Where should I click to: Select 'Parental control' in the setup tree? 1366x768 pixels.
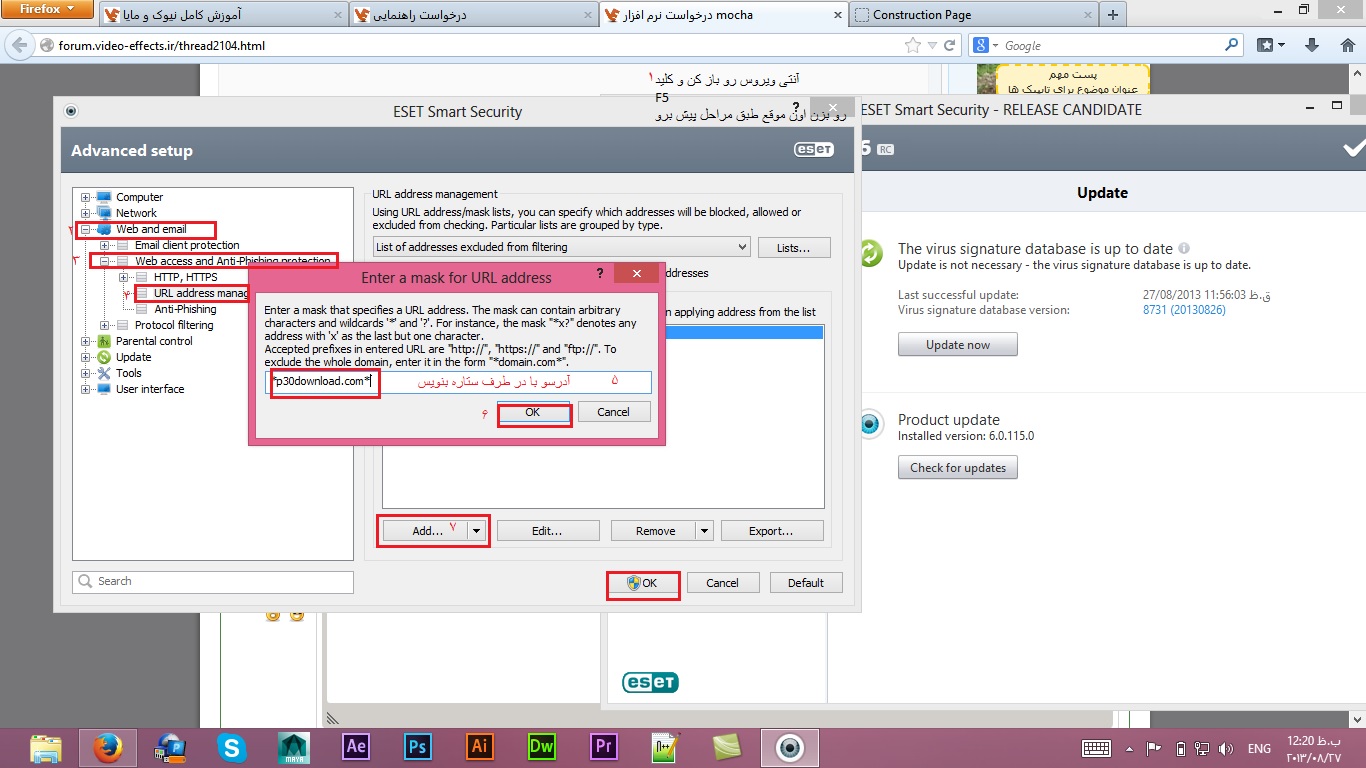pos(154,341)
